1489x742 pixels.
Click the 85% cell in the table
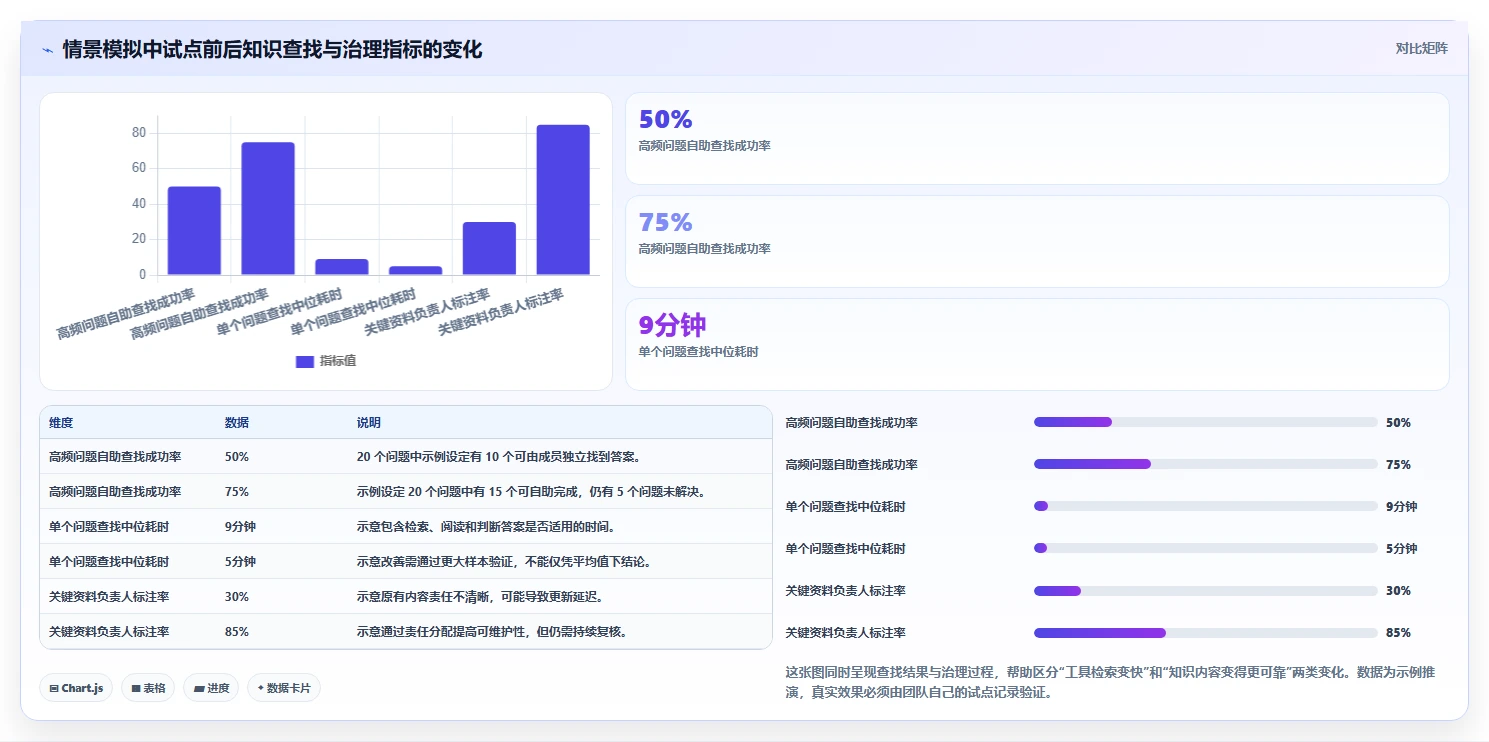(x=237, y=632)
